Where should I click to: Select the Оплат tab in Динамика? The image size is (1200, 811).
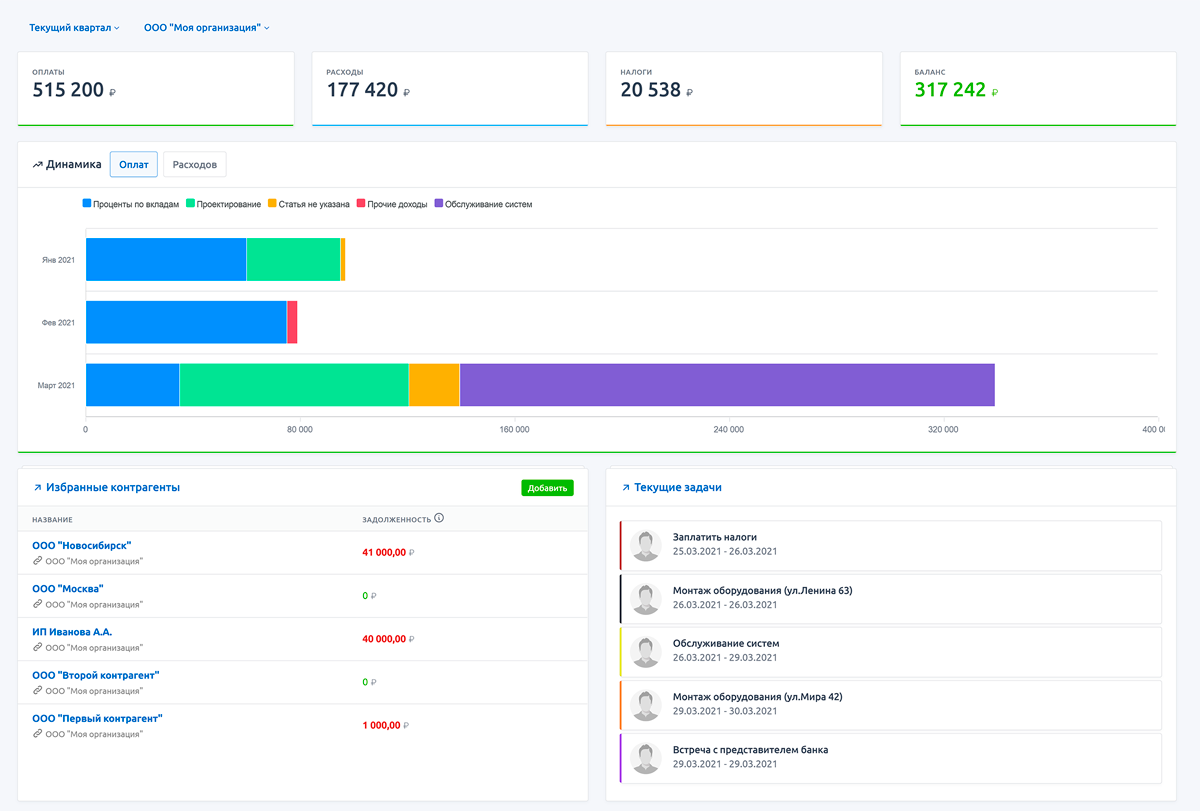coord(133,164)
